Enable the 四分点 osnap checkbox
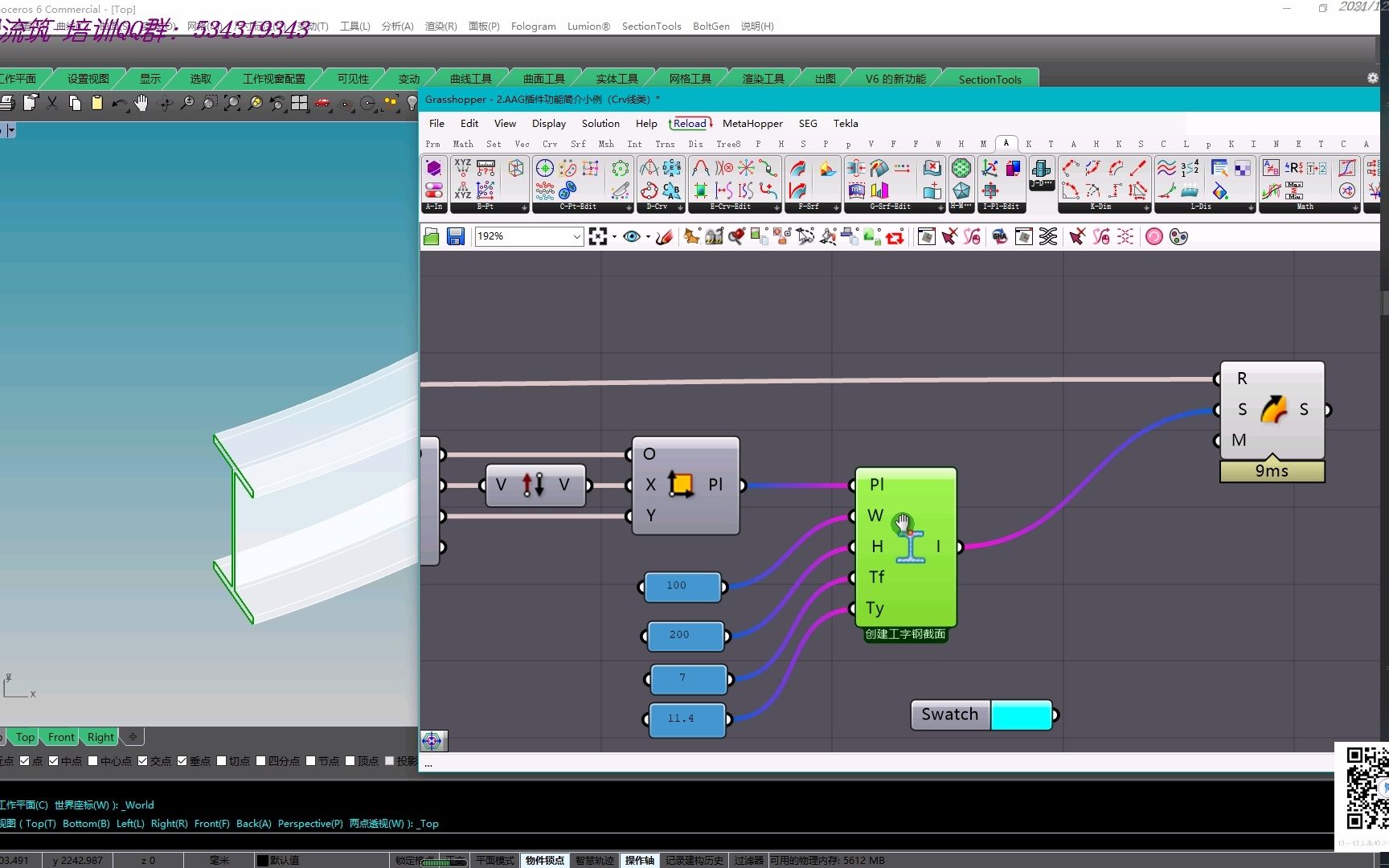 tap(260, 760)
